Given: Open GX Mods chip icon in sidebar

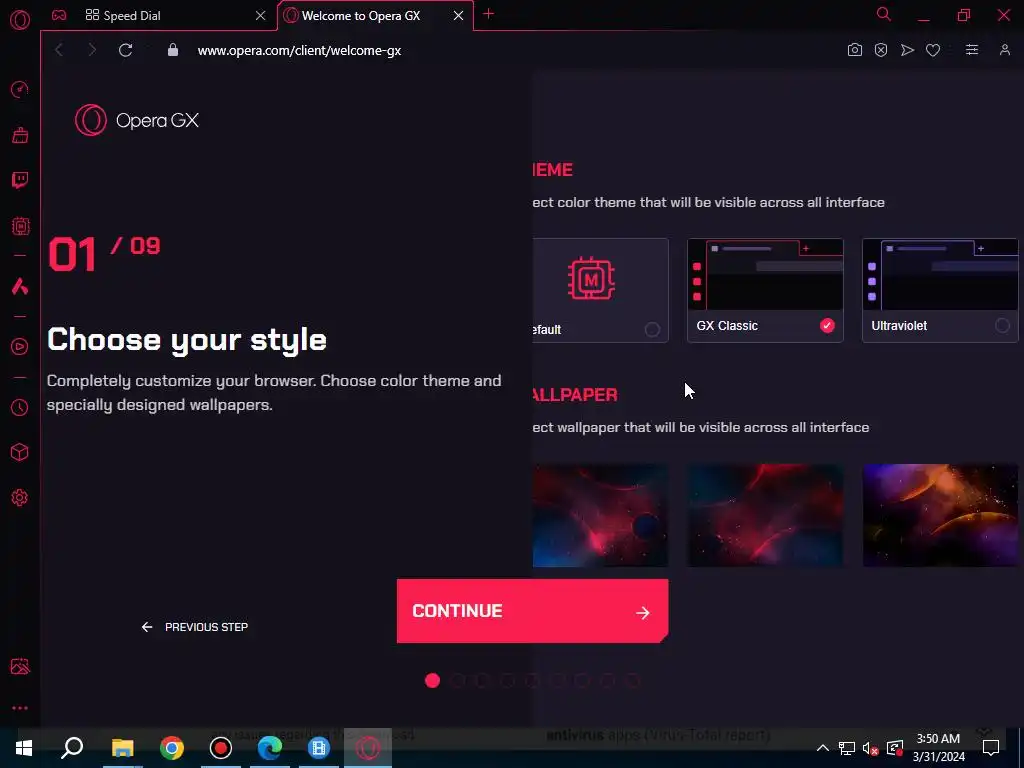Looking at the screenshot, I should pos(20,226).
